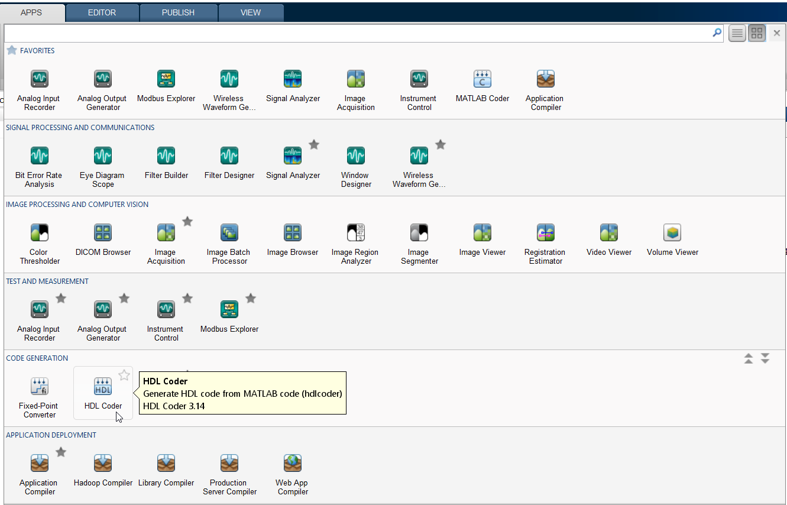Screen dimensions: 787x505
Task: Open Color Thresholder app
Action: 39,244
